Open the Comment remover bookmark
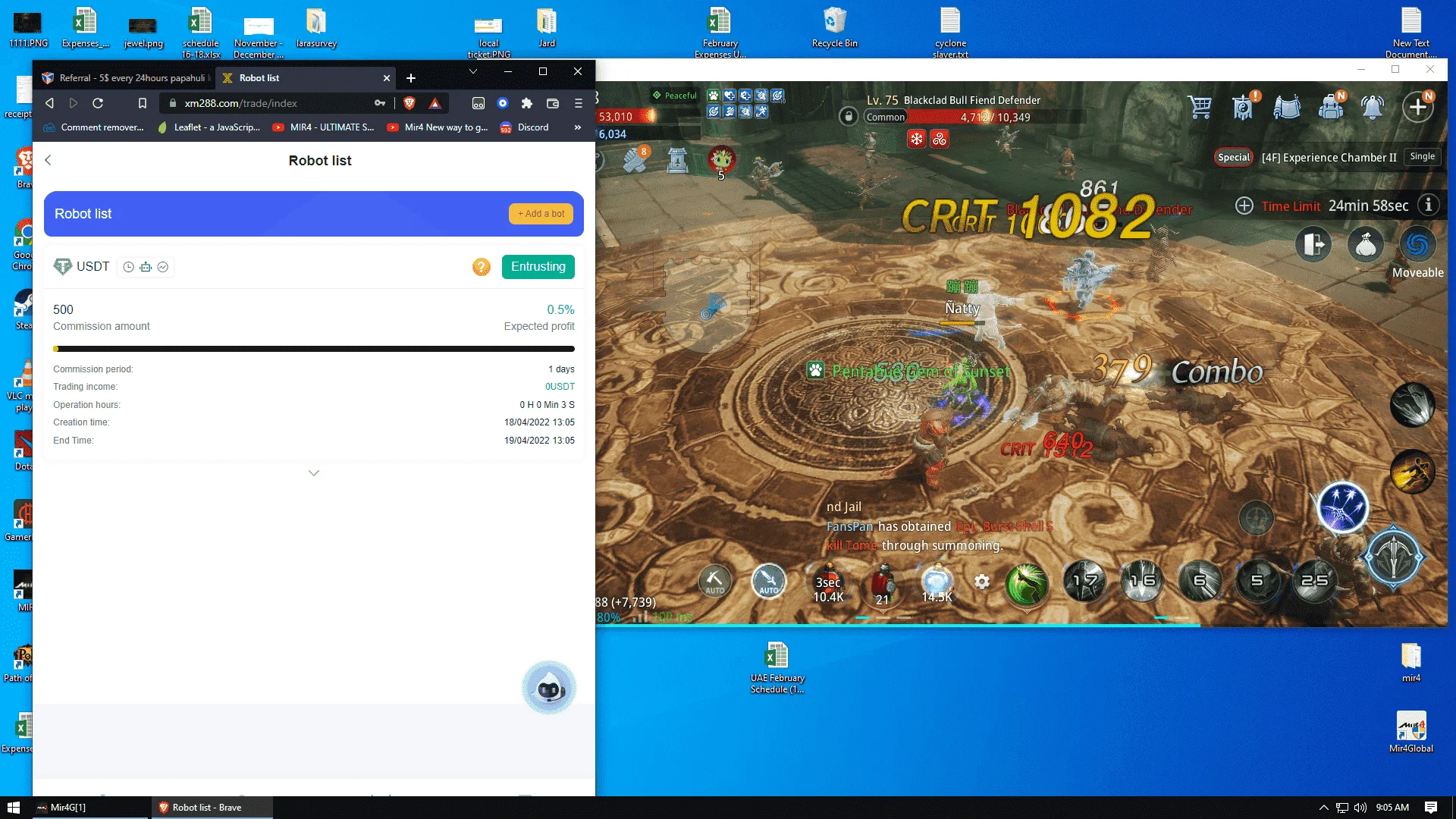The width and height of the screenshot is (1456, 819). 94,127
